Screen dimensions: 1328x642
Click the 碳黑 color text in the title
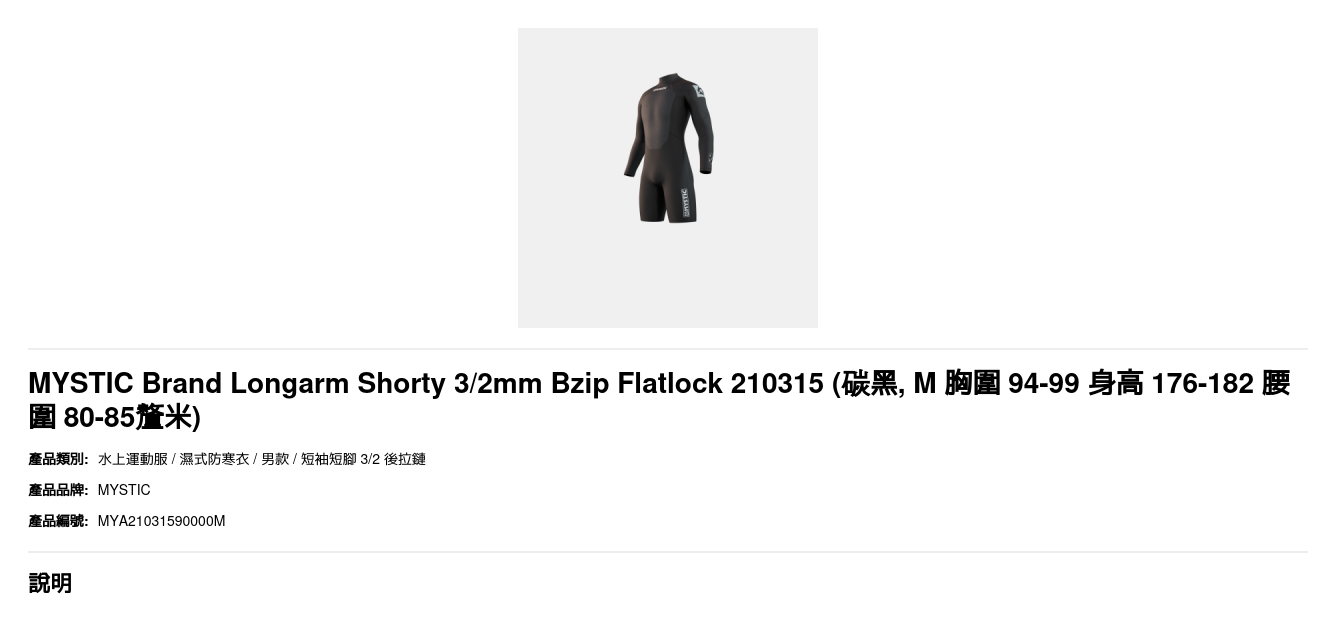point(870,383)
